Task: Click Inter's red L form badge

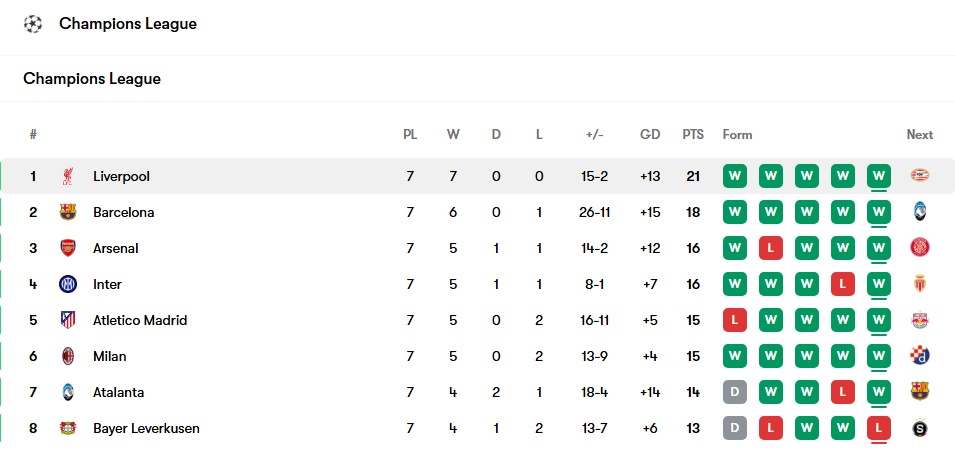Action: pos(842,284)
